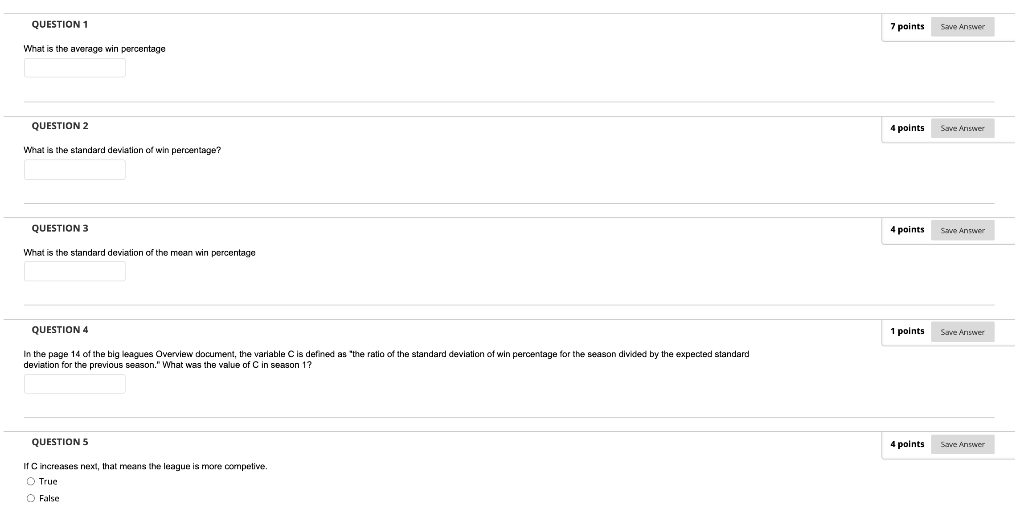
Task: Click the QUESTION 3 heading
Action: pos(60,229)
